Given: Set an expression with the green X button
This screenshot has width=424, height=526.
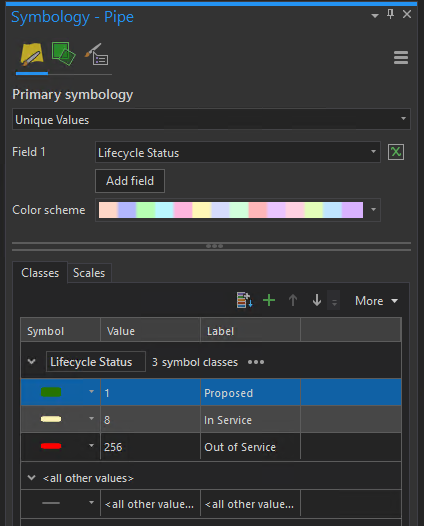Looking at the screenshot, I should [396, 152].
